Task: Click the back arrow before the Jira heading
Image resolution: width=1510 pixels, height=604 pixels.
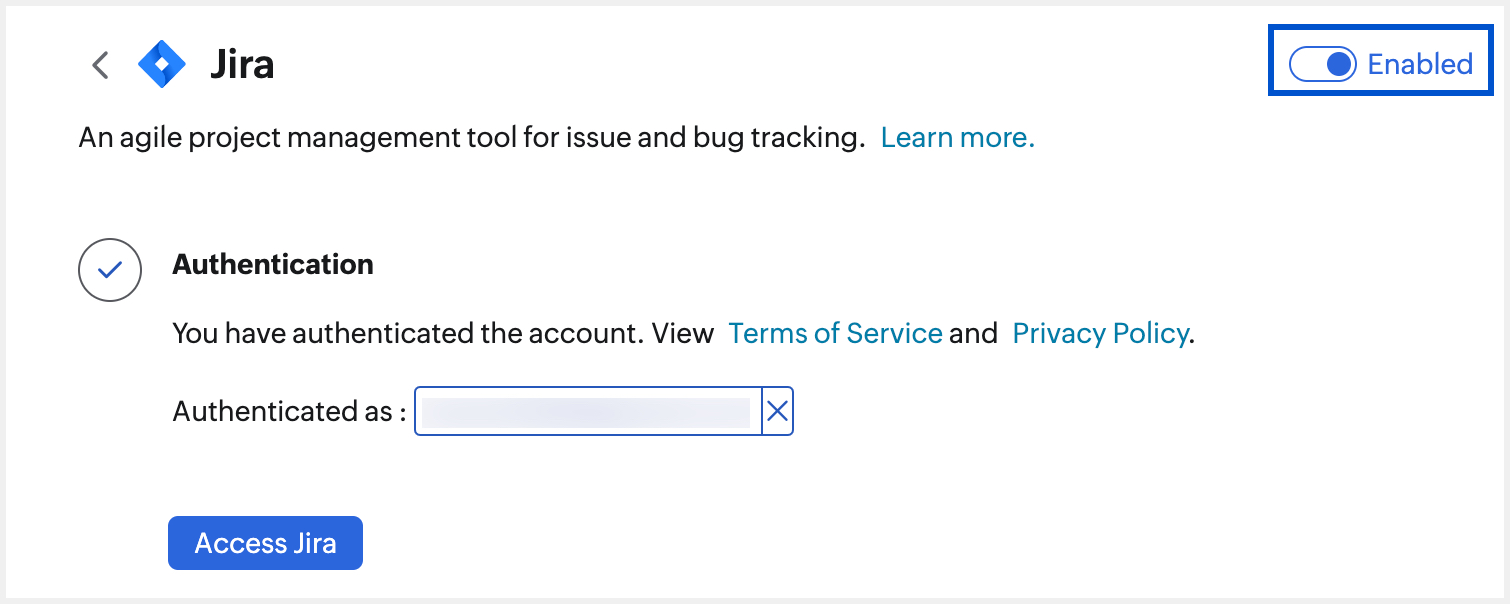Action: pyautogui.click(x=99, y=64)
